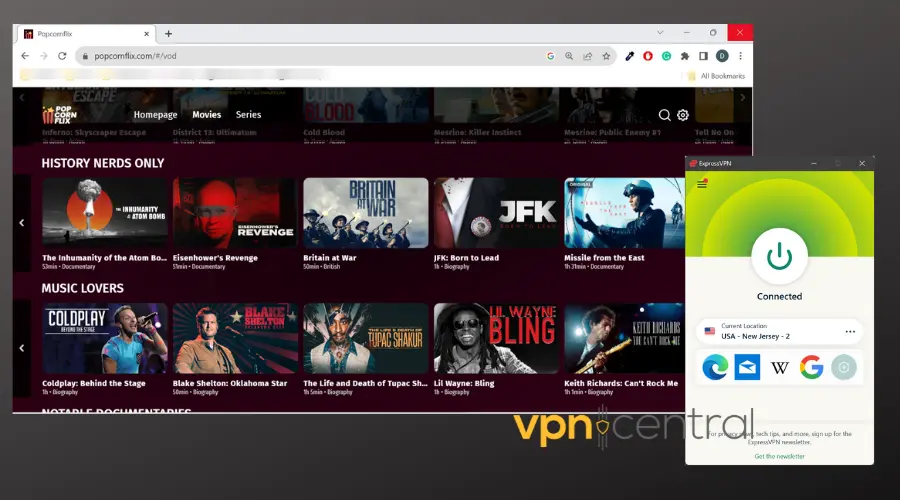
Task: Click the green Grammarly extension icon
Action: coord(666,56)
